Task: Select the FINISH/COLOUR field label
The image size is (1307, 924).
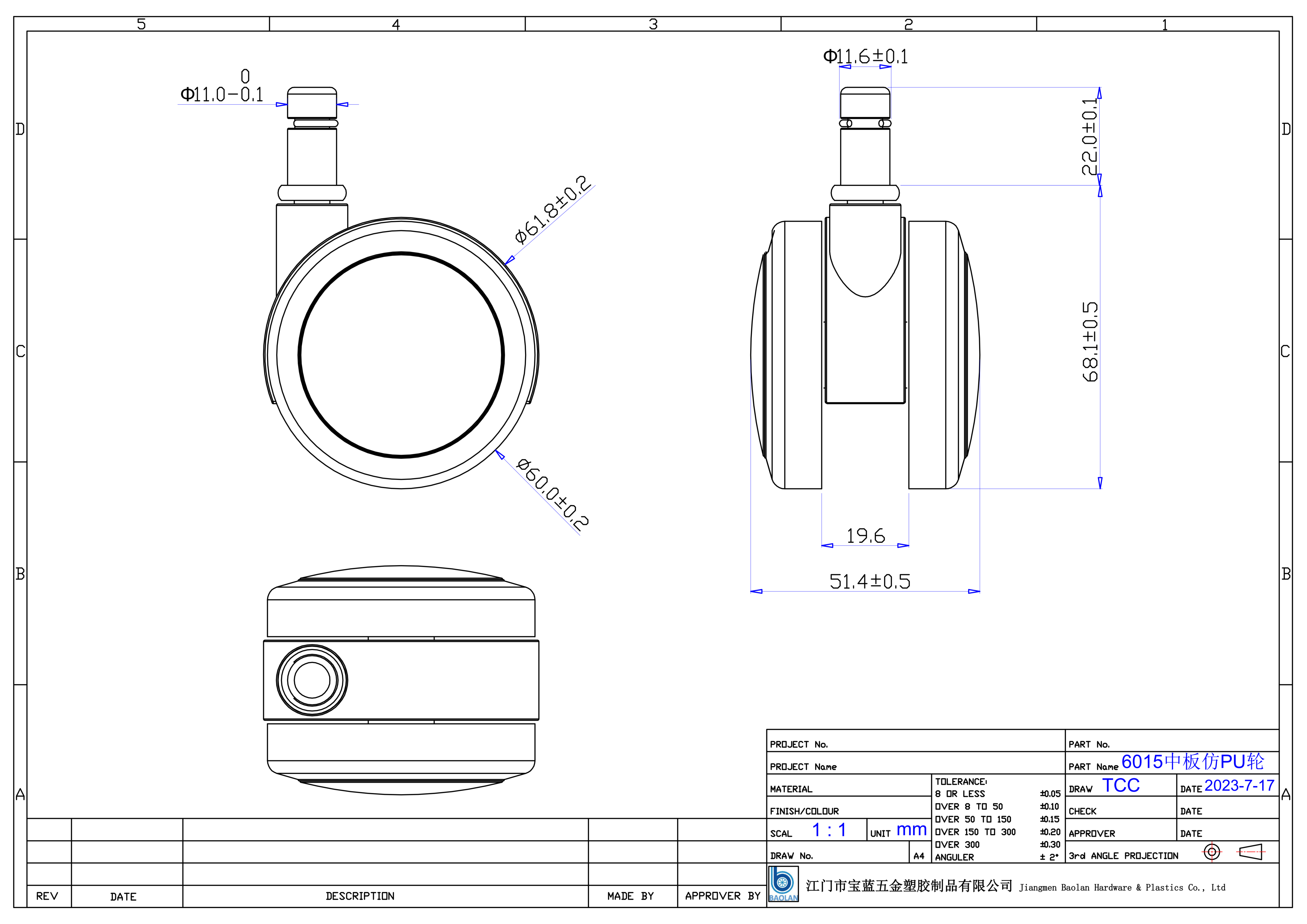Action: (x=804, y=811)
